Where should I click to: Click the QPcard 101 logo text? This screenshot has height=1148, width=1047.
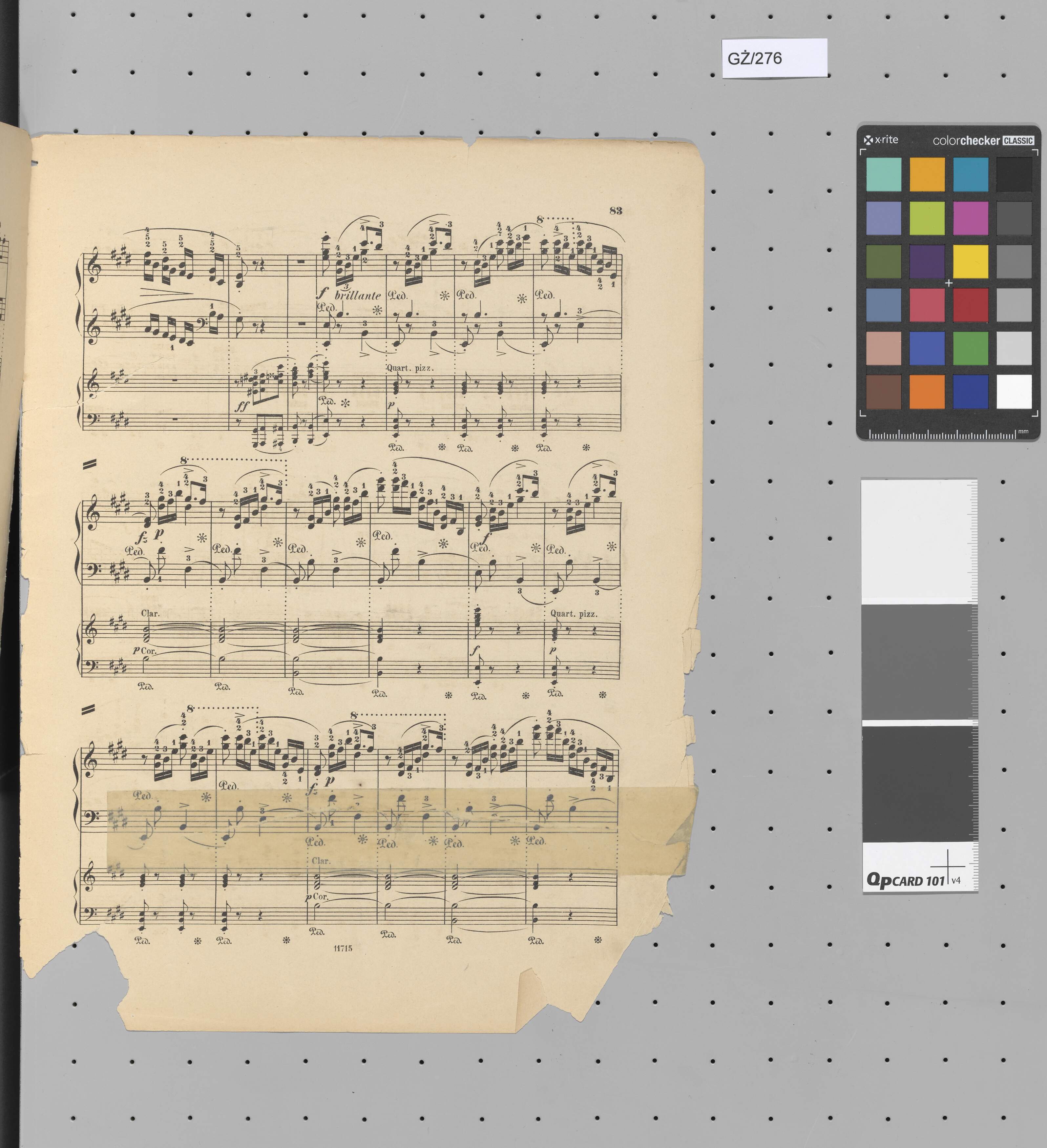coord(906,880)
